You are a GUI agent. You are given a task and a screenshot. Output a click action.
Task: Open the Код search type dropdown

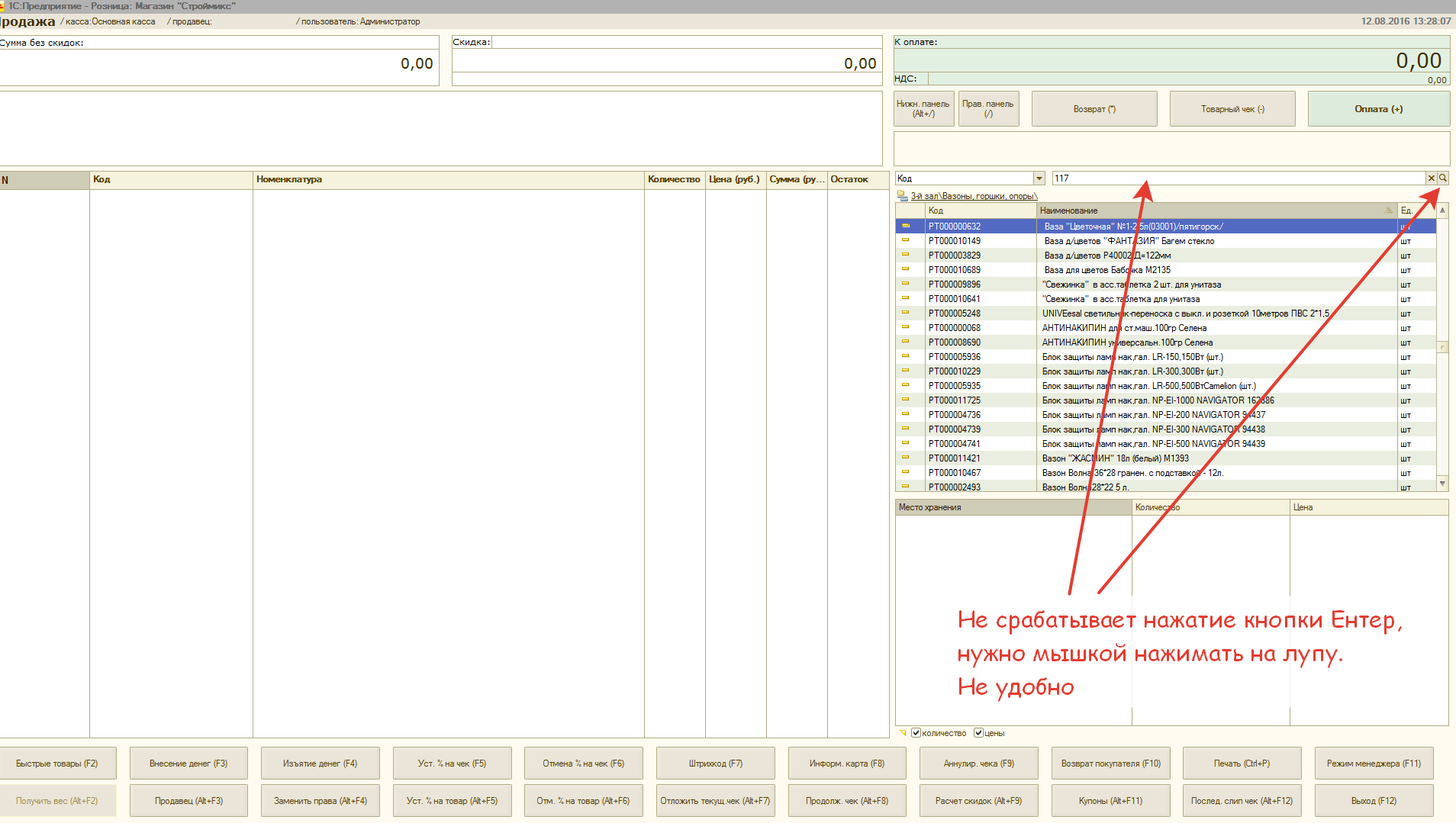[x=1039, y=178]
